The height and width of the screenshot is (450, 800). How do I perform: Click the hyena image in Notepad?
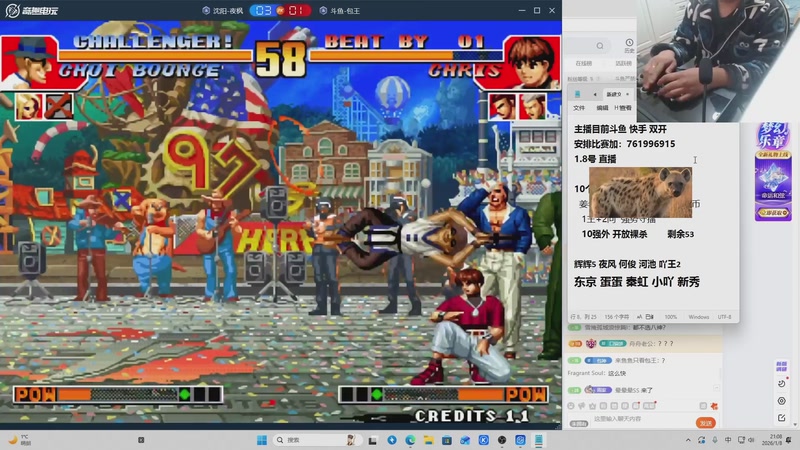click(x=640, y=193)
